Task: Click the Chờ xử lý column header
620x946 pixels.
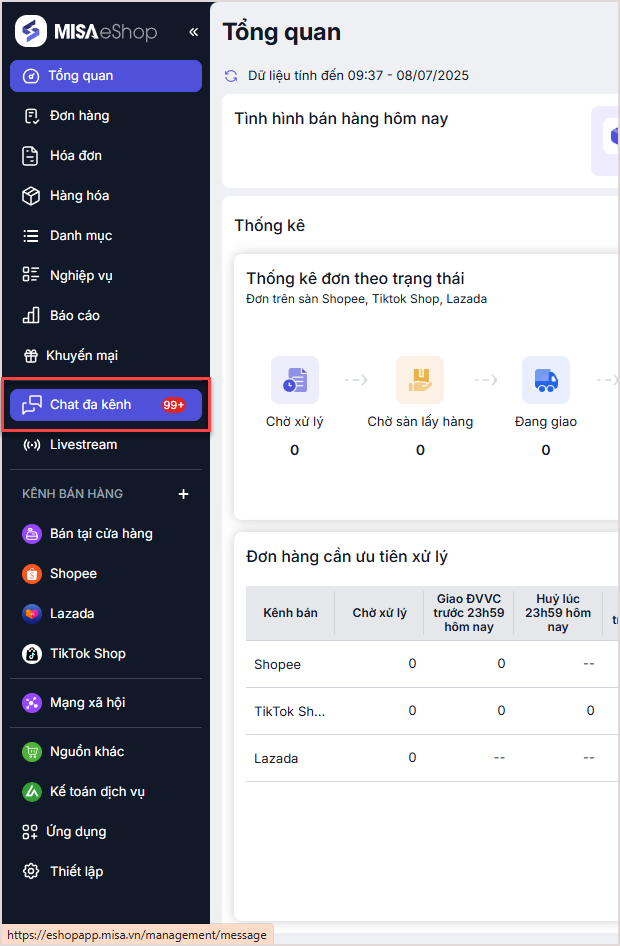Action: pyautogui.click(x=379, y=613)
